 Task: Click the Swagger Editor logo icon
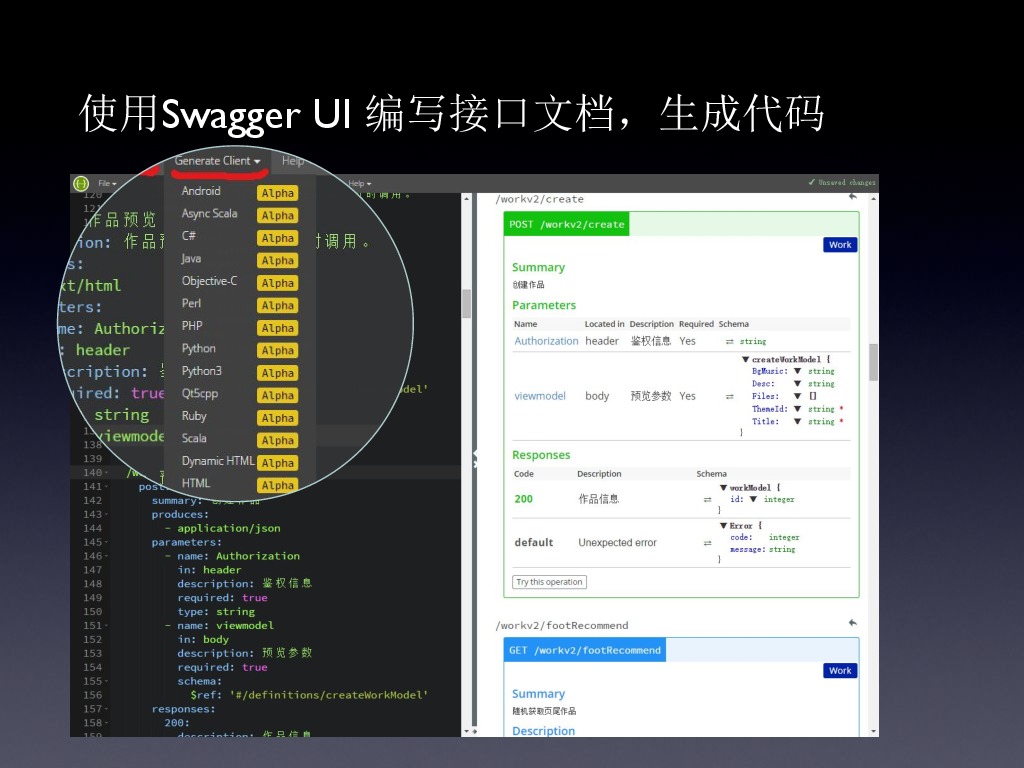click(x=81, y=184)
